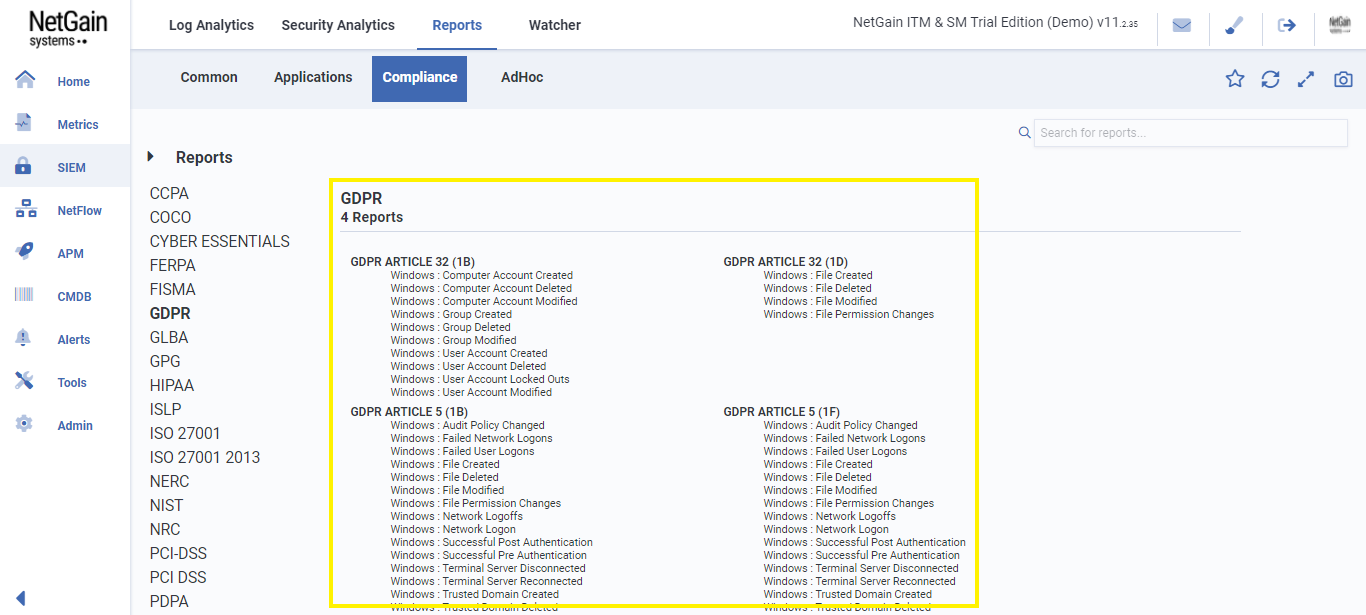Click Windows : User Account Locked Outs
The width and height of the screenshot is (1366, 615).
480,379
